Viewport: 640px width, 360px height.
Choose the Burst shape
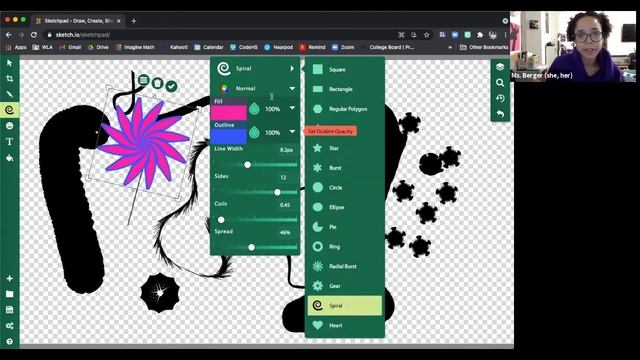pos(345,168)
